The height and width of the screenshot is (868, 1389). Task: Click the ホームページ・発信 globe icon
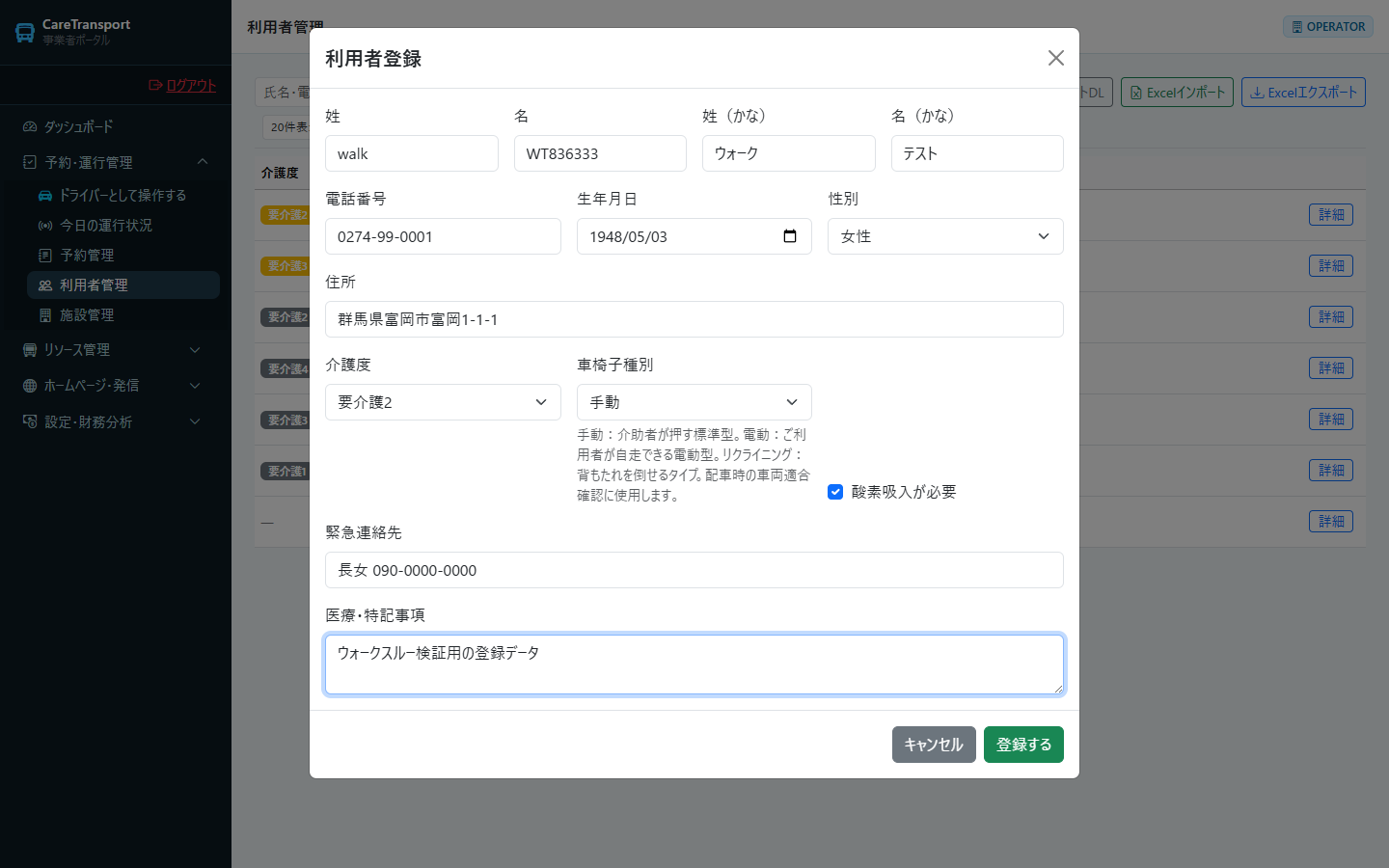(30, 385)
